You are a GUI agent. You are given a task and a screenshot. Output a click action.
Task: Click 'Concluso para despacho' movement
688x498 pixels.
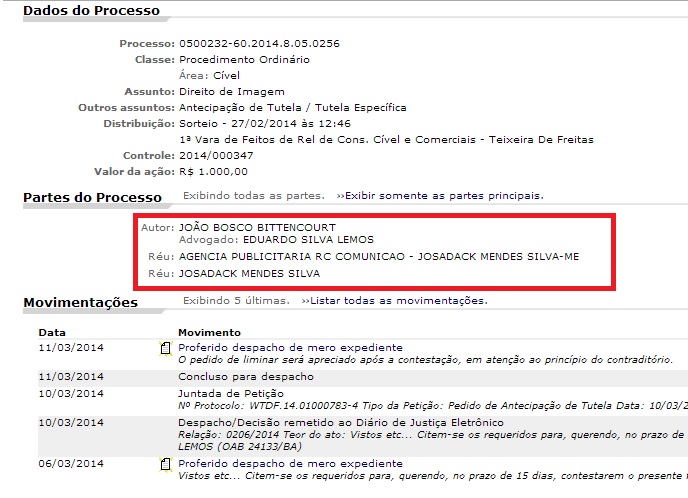(246, 376)
